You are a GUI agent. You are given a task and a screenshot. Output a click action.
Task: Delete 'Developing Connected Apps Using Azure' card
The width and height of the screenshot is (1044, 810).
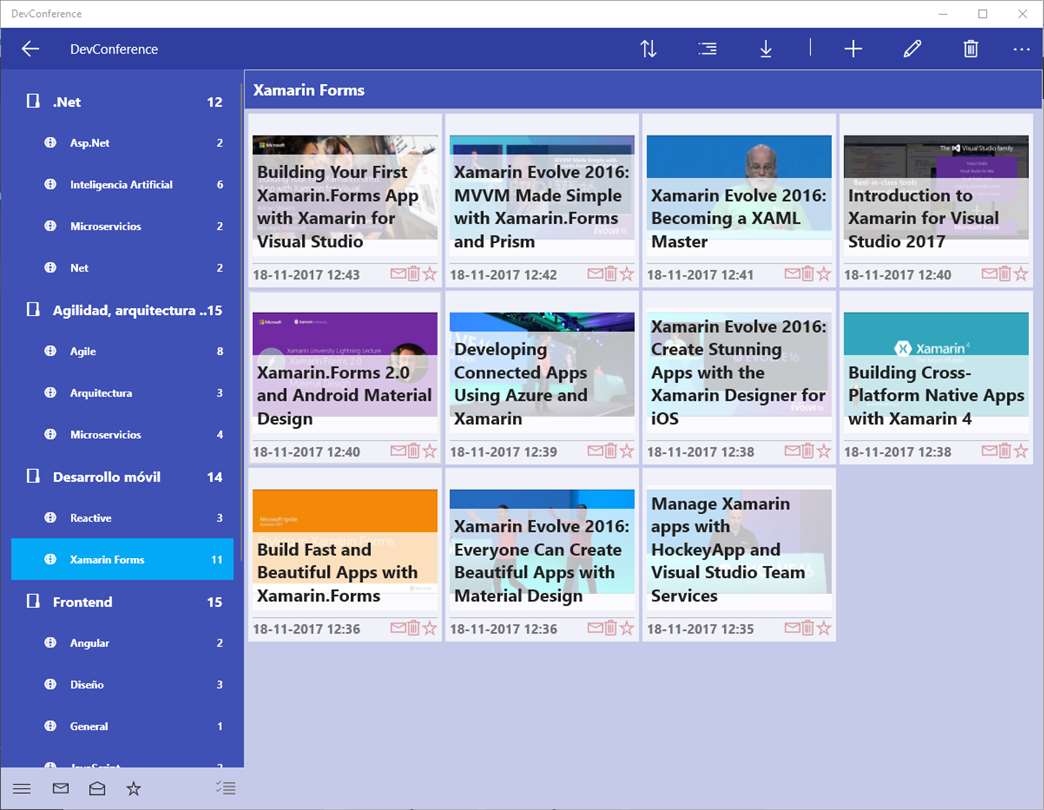(x=611, y=451)
